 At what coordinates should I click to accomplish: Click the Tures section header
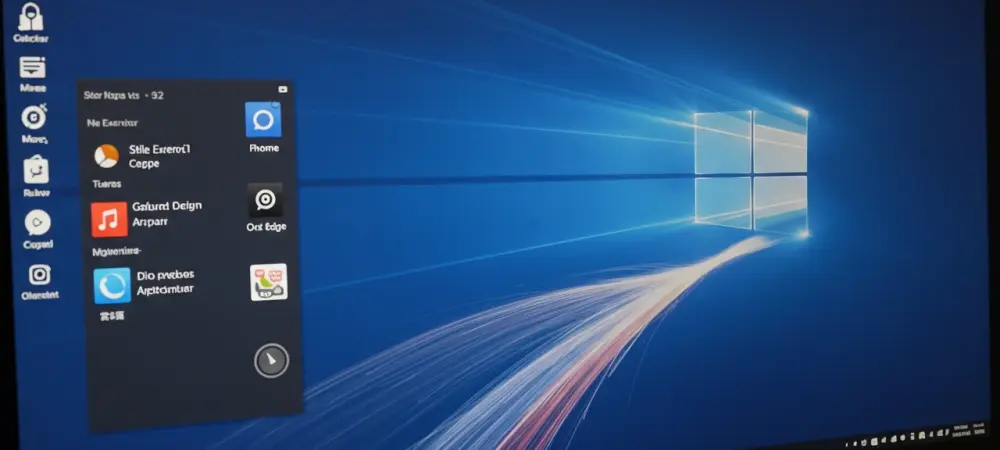(x=106, y=184)
